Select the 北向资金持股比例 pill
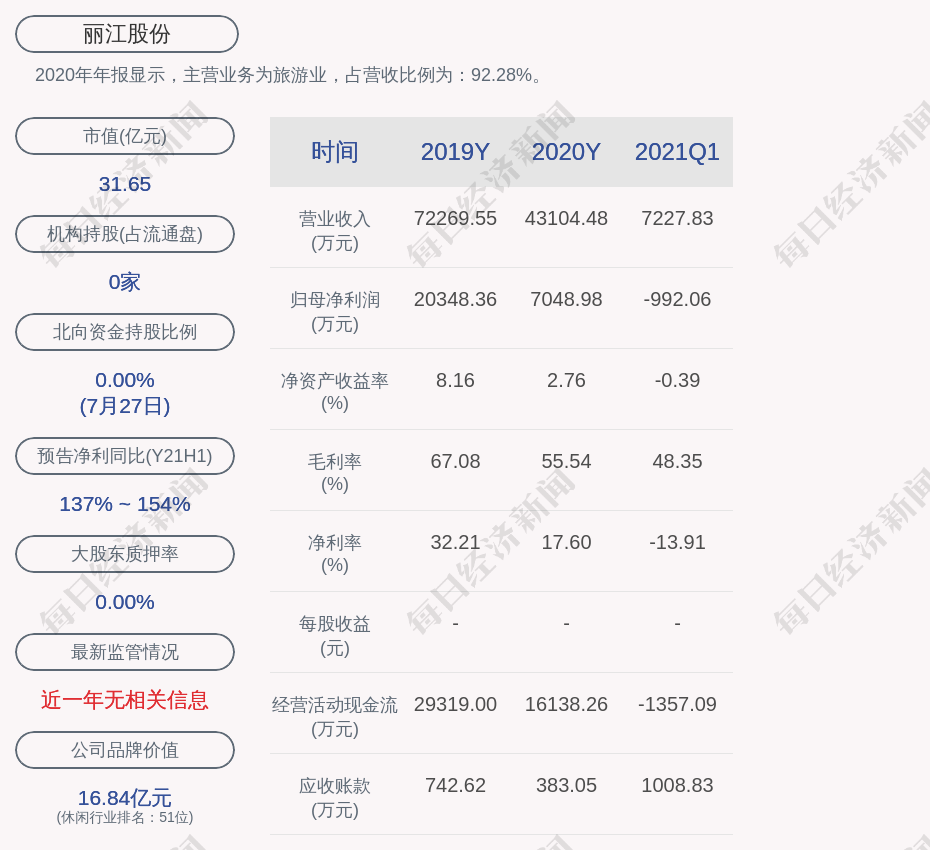The image size is (930, 850). point(125,332)
